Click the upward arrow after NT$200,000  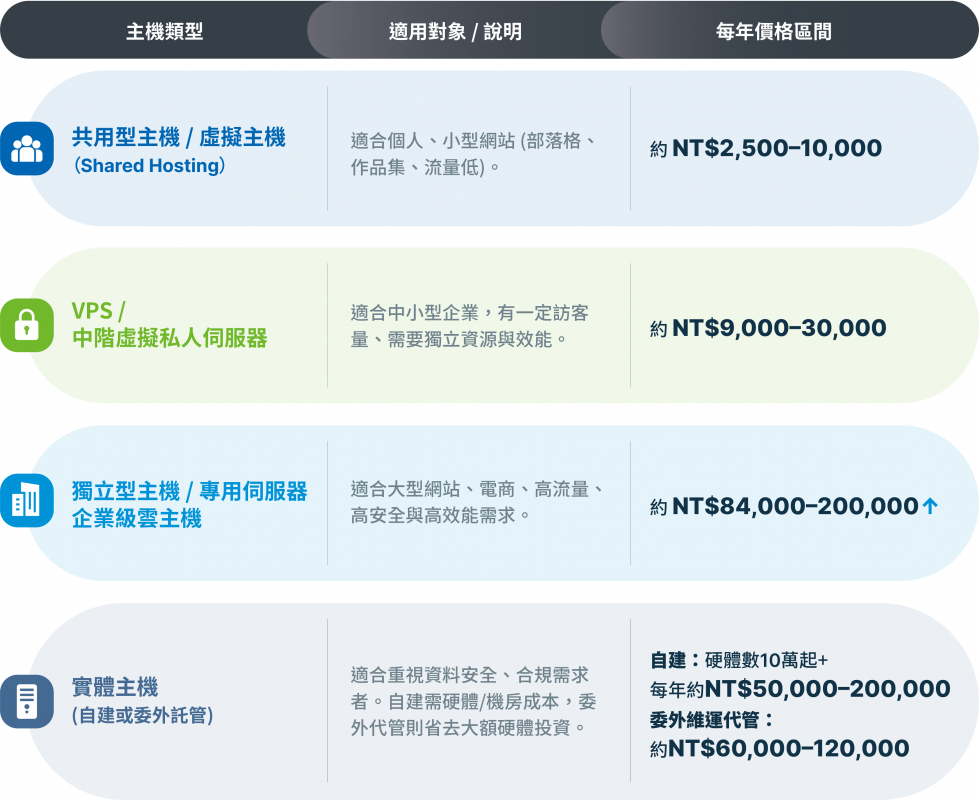[930, 506]
